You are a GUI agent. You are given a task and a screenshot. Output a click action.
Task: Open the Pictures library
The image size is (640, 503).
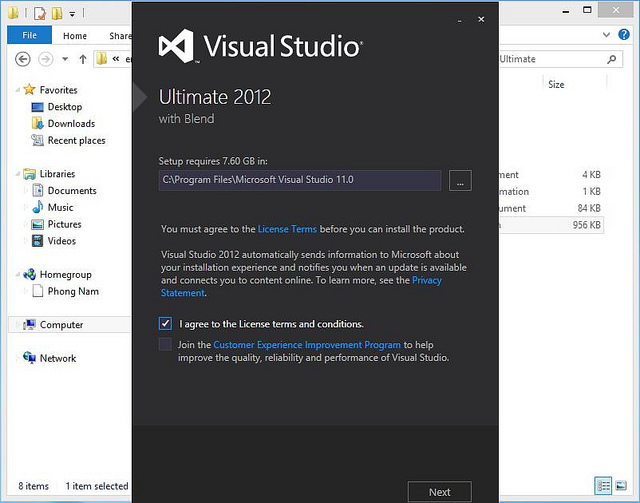pyautogui.click(x=64, y=224)
